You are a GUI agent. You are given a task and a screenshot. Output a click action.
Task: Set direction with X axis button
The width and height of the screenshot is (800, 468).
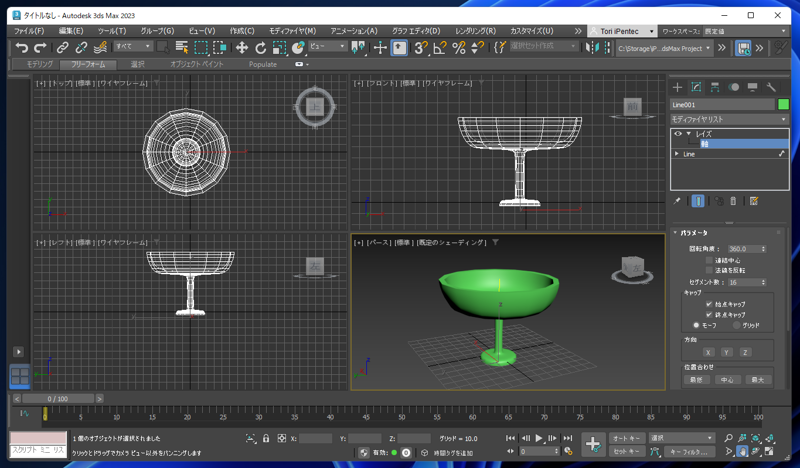pyautogui.click(x=708, y=352)
